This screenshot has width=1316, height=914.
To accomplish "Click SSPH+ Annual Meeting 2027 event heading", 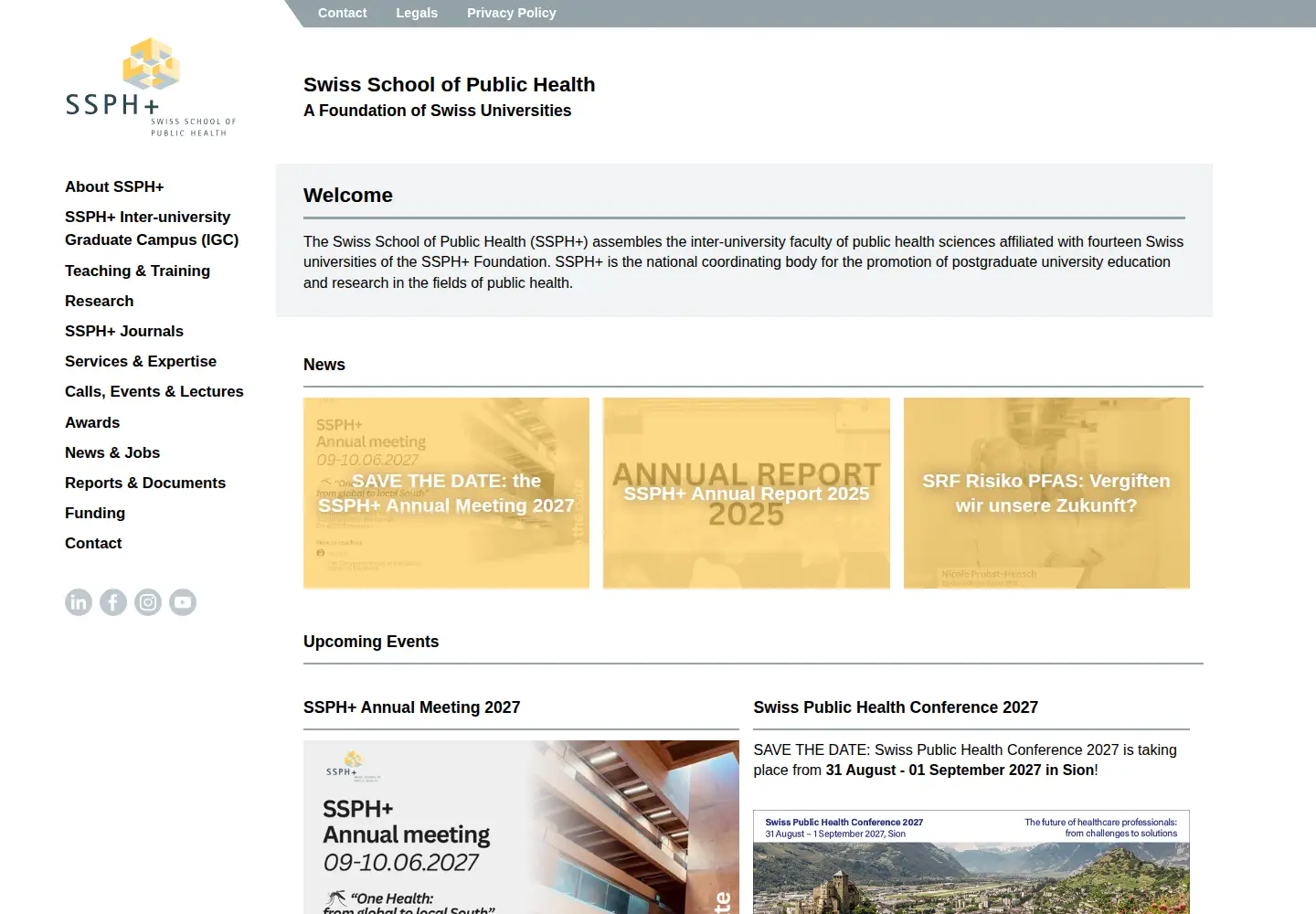I will (411, 707).
